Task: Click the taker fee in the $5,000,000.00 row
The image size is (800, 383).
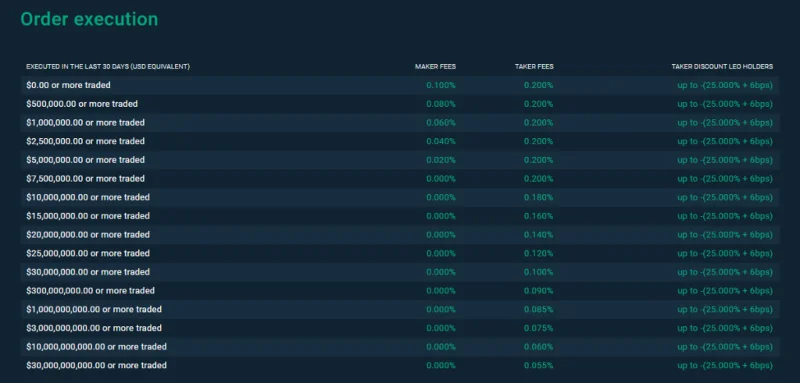Action: (x=538, y=160)
